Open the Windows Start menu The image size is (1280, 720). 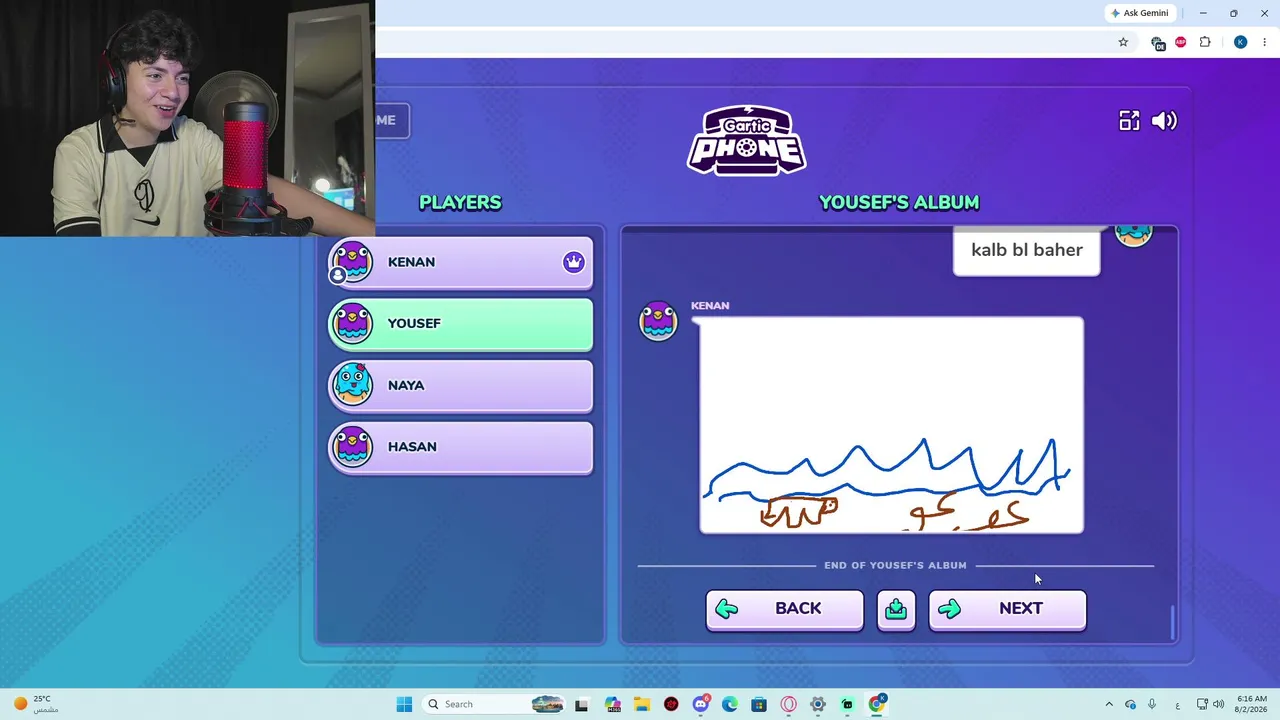pyautogui.click(x=404, y=704)
